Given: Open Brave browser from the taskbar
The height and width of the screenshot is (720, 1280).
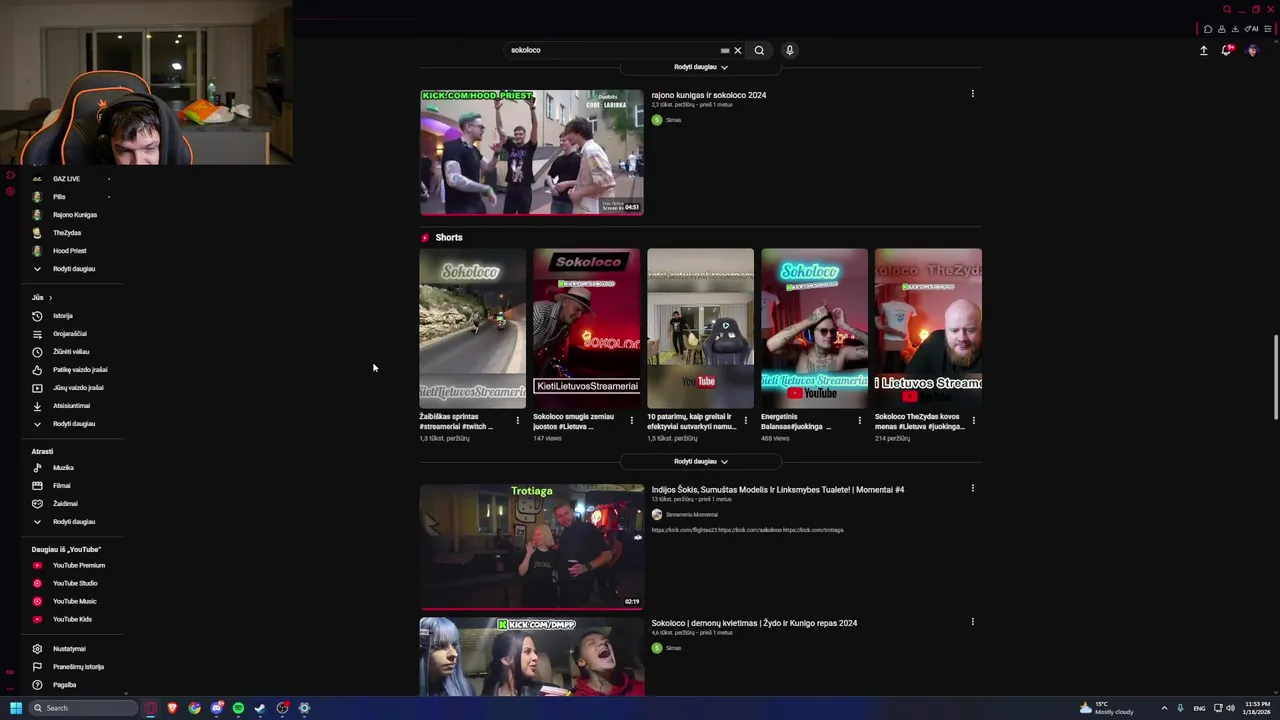Looking at the screenshot, I should tap(172, 708).
